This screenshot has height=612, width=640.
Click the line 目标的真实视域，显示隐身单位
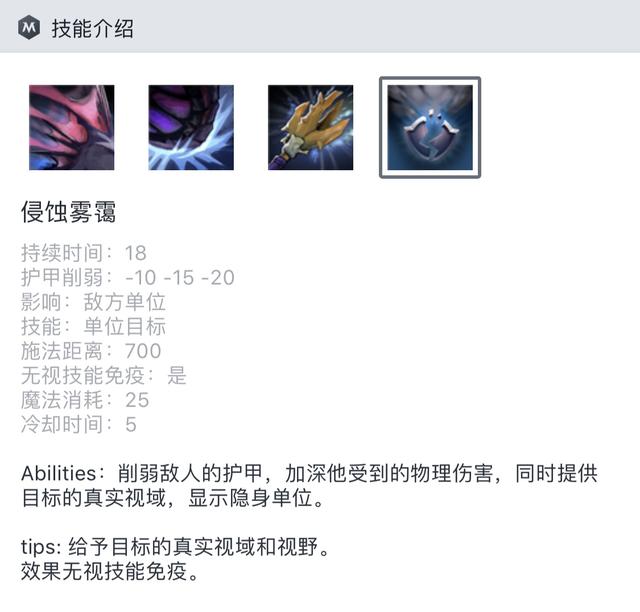point(173,498)
